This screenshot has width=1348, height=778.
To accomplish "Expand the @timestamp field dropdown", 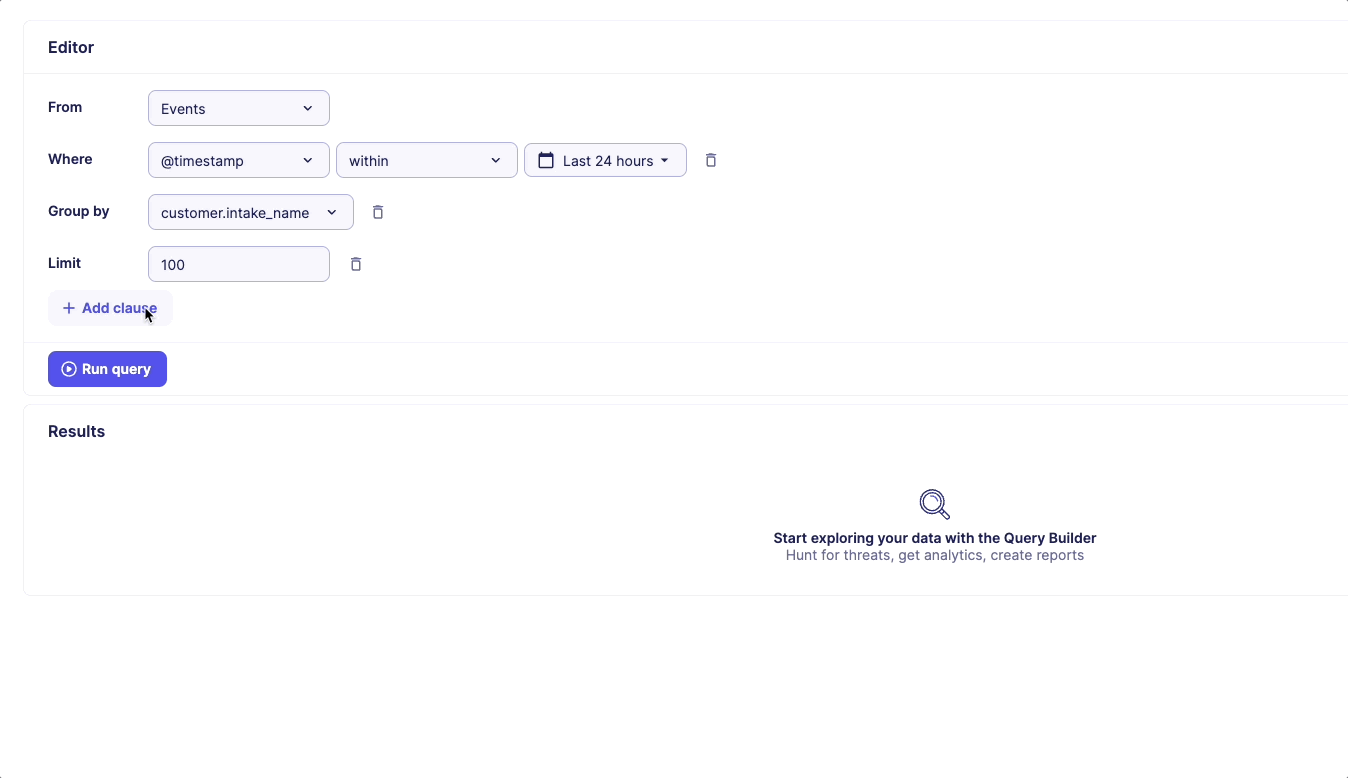I will [238, 160].
